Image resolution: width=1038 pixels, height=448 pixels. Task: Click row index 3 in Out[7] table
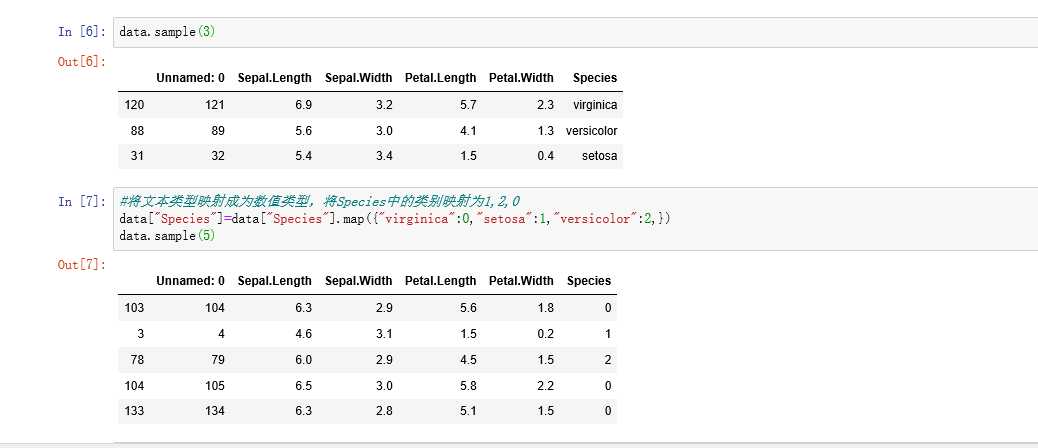(140, 334)
